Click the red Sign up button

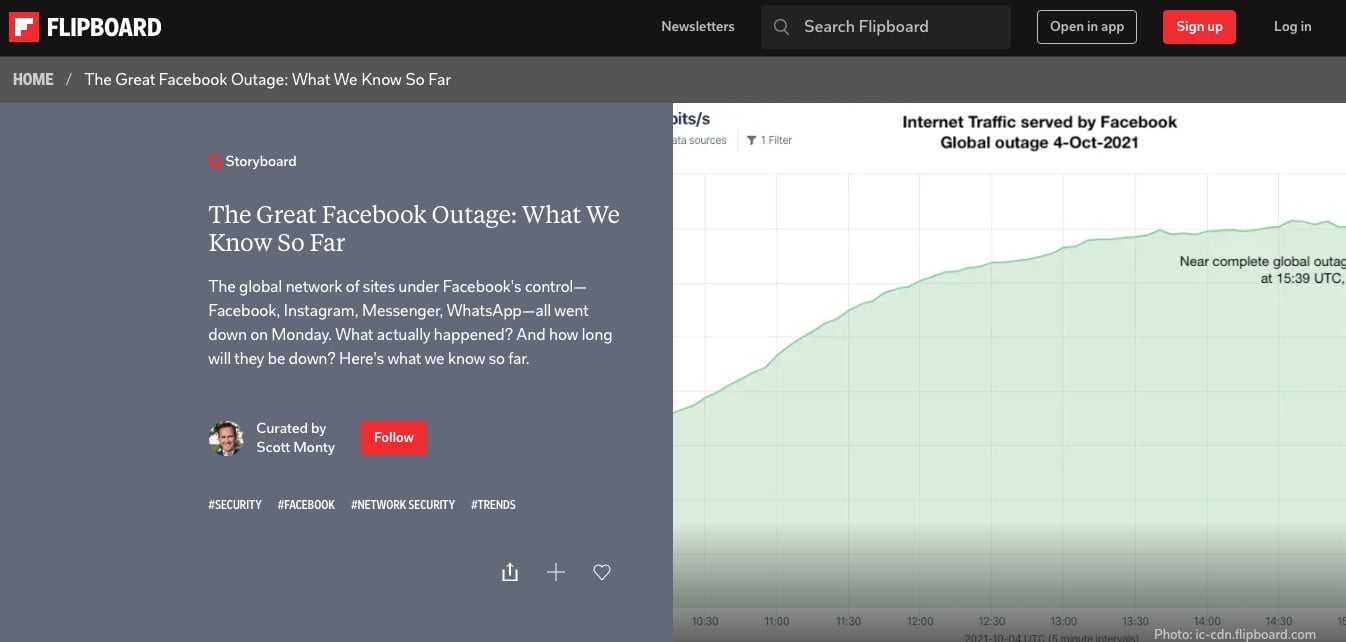click(1199, 27)
